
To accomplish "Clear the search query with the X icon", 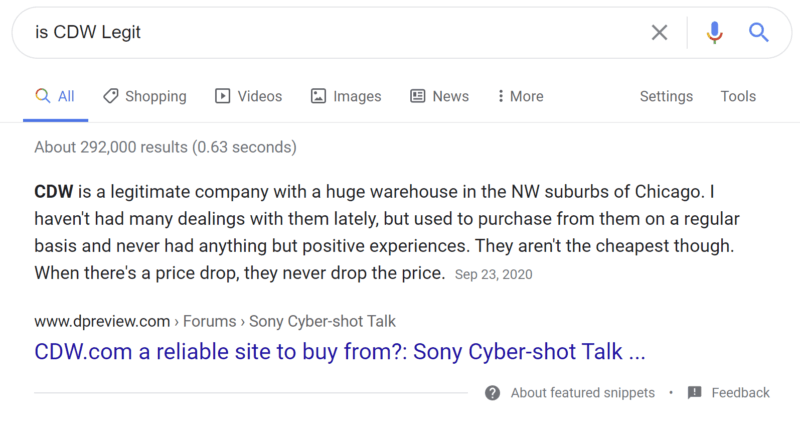I will 659,33.
